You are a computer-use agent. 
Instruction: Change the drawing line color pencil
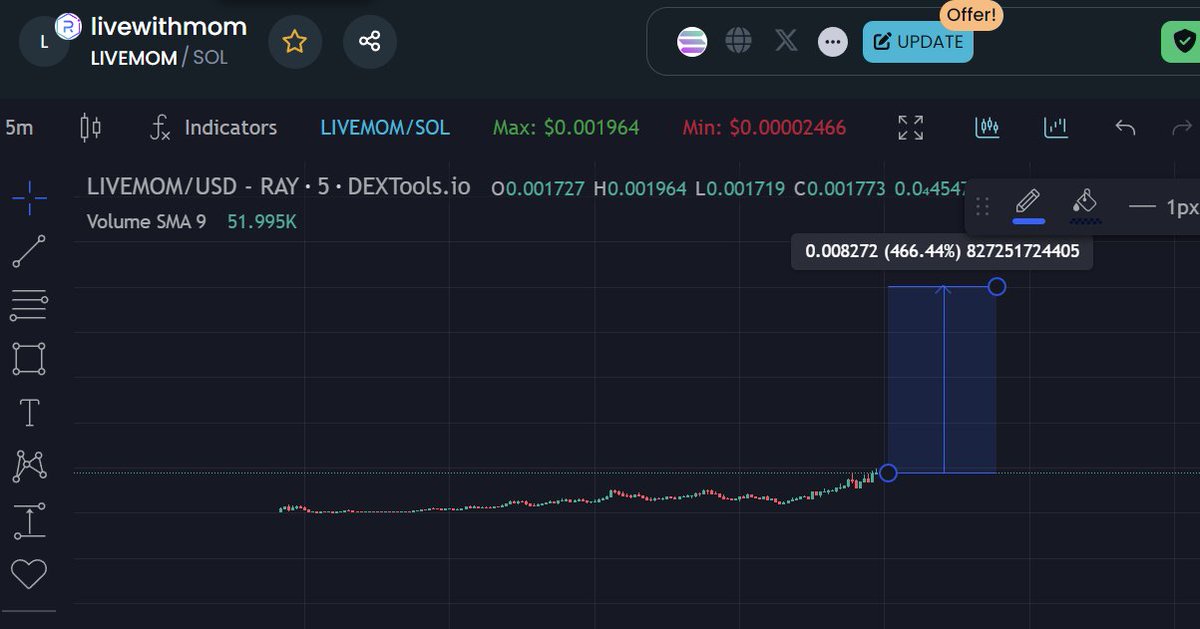coord(1029,205)
